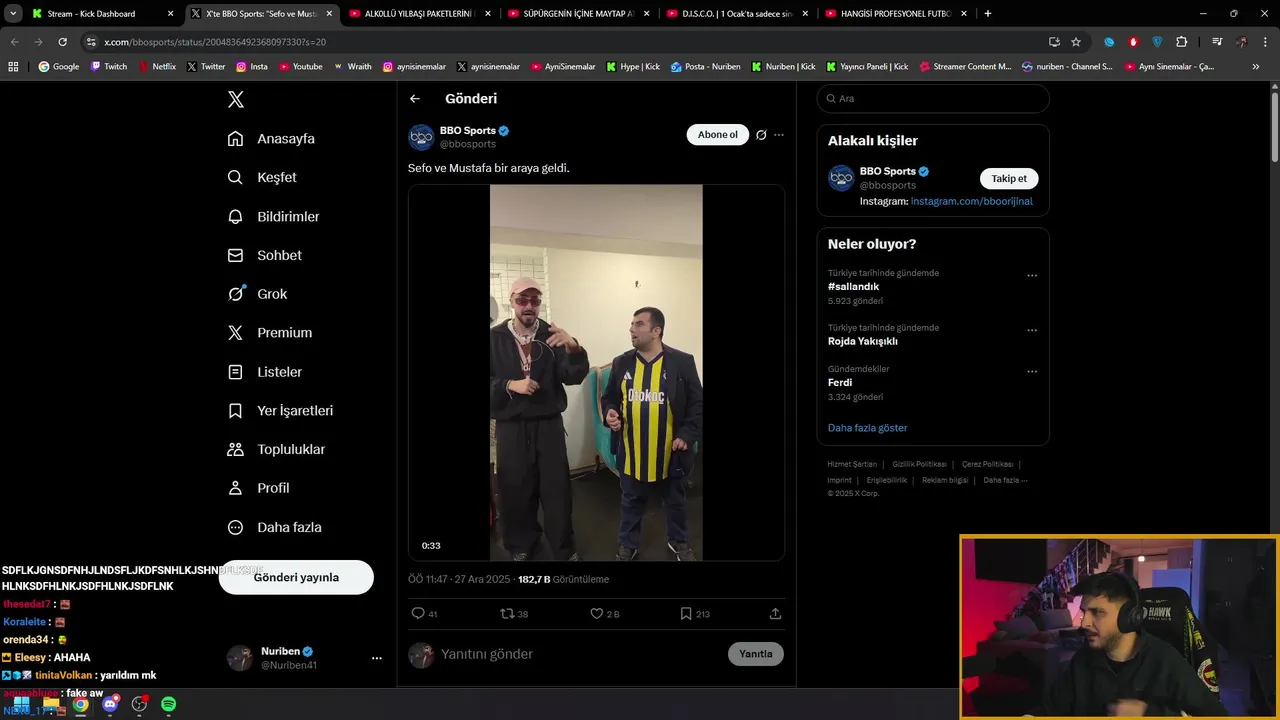Screen dimensions: 1280x720
Task: Open BBO Sports avatar in post header
Action: pyautogui.click(x=421, y=137)
